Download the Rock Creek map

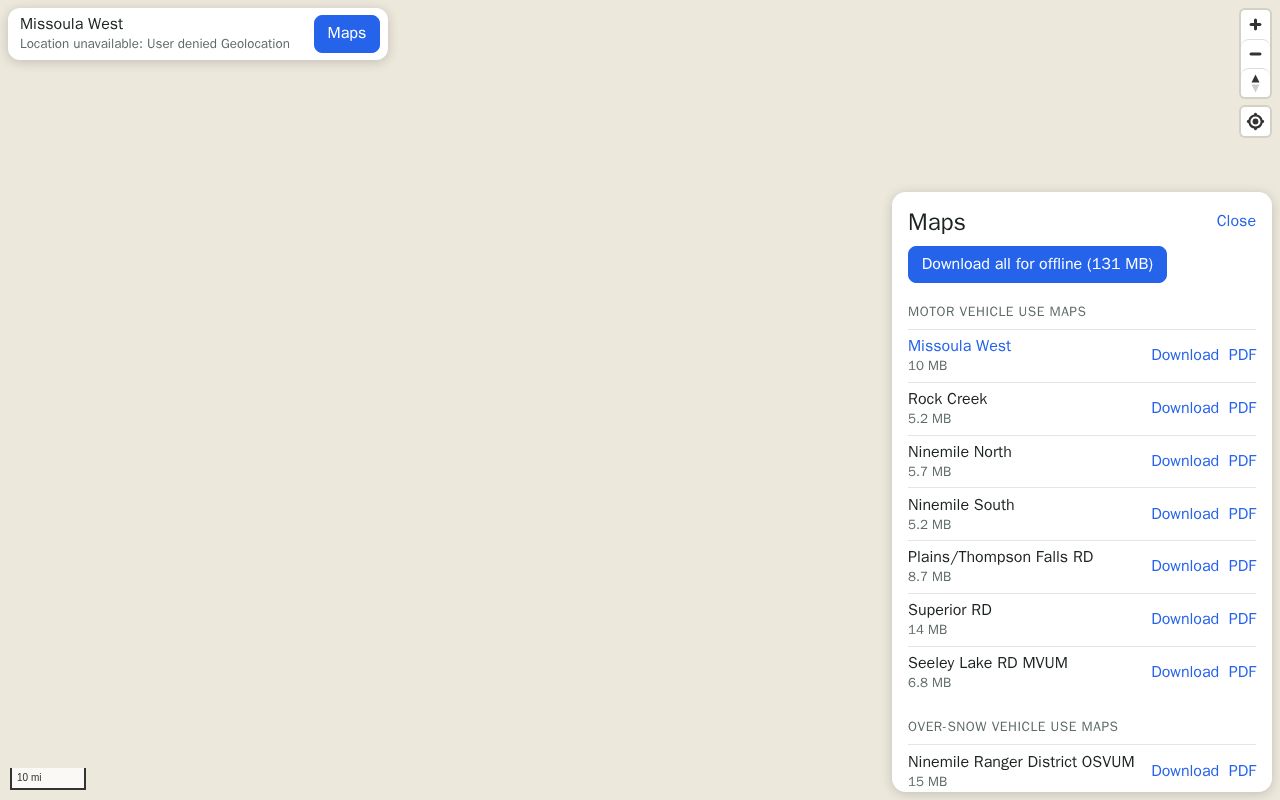coord(1185,408)
